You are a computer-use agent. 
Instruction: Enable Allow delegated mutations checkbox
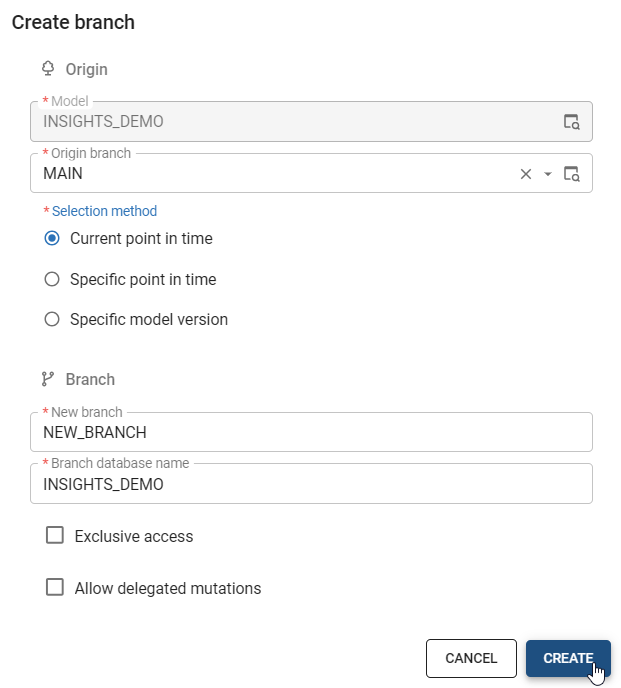click(x=55, y=588)
